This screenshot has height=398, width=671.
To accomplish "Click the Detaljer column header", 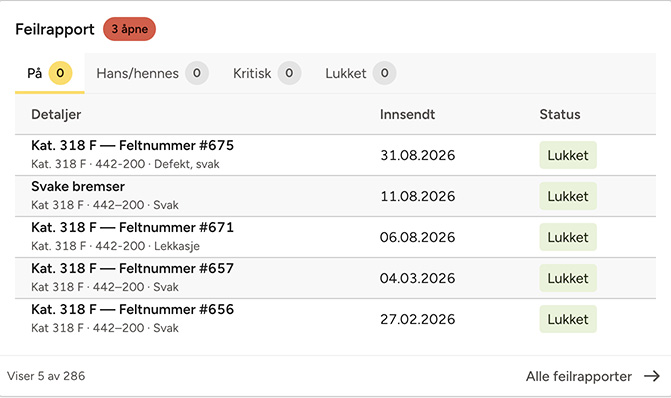I will pos(56,115).
